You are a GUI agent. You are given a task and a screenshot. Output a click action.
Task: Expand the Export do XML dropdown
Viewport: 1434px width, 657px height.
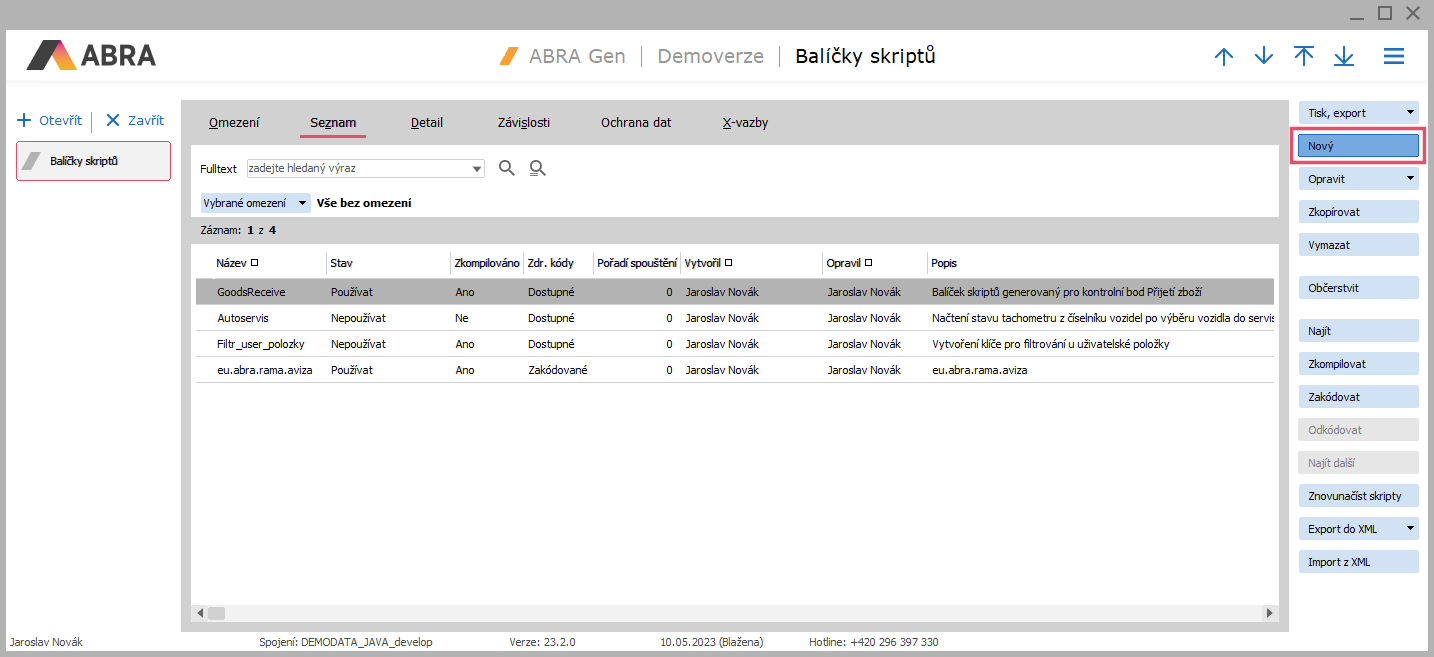pos(1410,528)
